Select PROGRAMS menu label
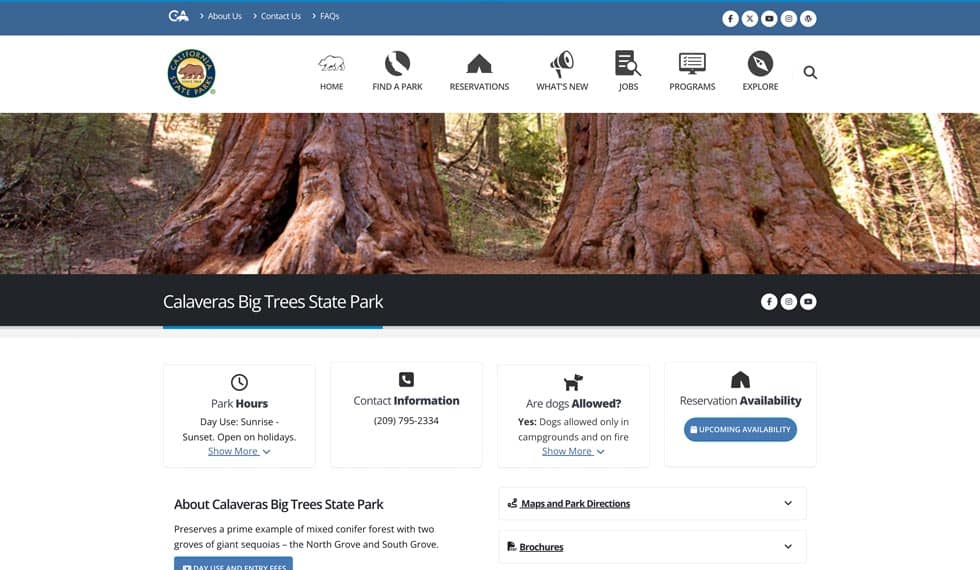This screenshot has width=980, height=570. pos(692,87)
